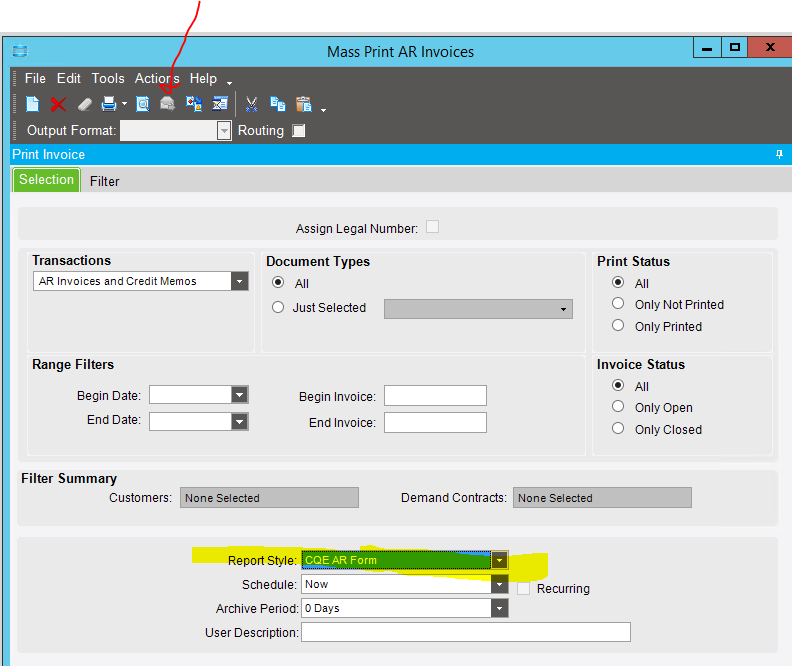Click the 'Mass Print AR Invoices' title
Viewport: 792px width, 666px height.
coord(401,52)
